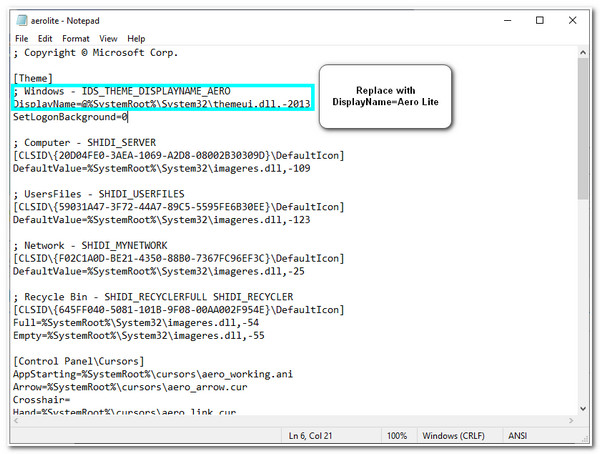Click the CLSID line starting with 645FF040
The height and width of the screenshot is (454, 600).
tap(179, 310)
